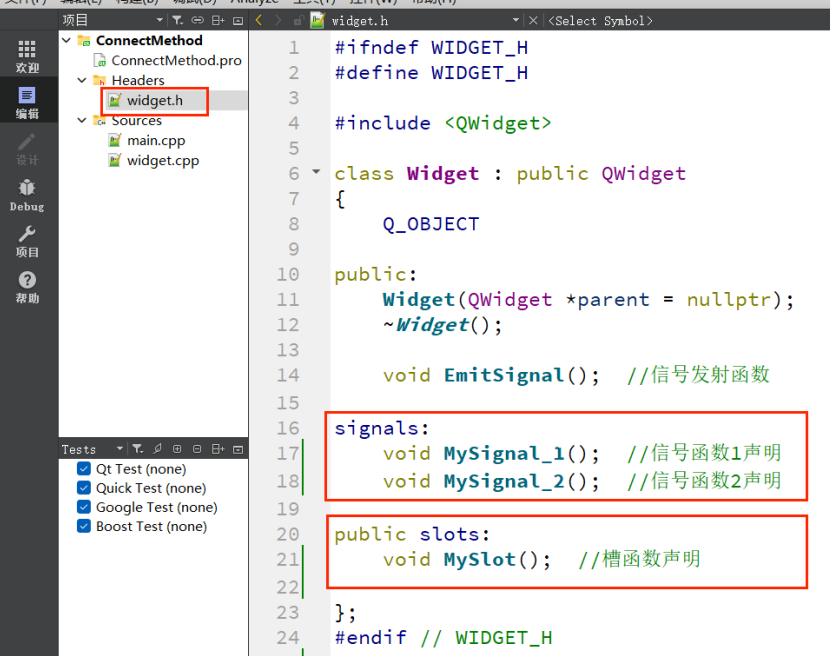Click line number 23 in gutter

tap(288, 613)
